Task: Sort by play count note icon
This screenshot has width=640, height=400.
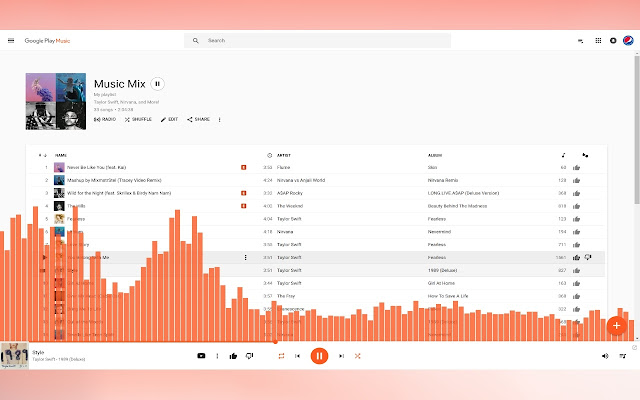Action: (x=563, y=155)
